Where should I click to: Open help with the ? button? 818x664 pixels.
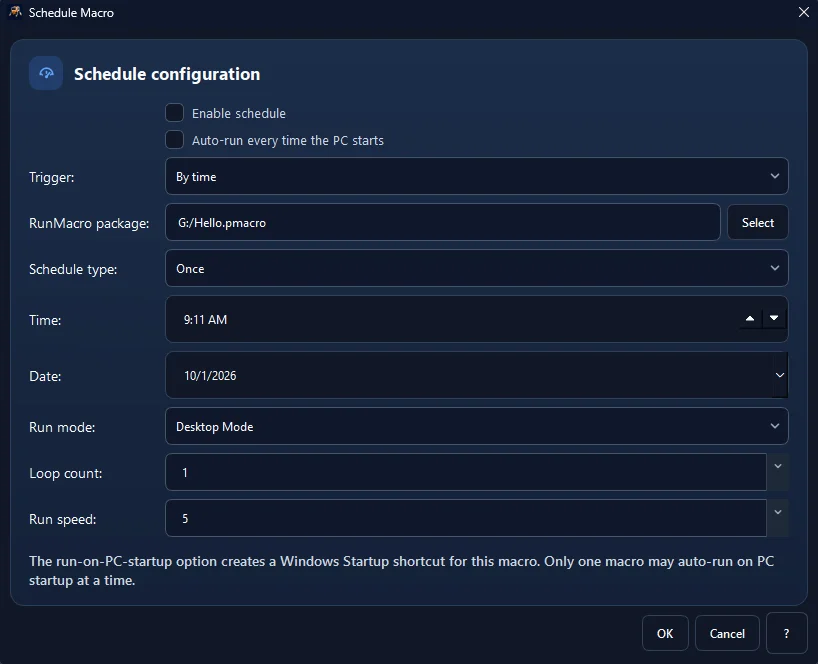[x=786, y=633]
